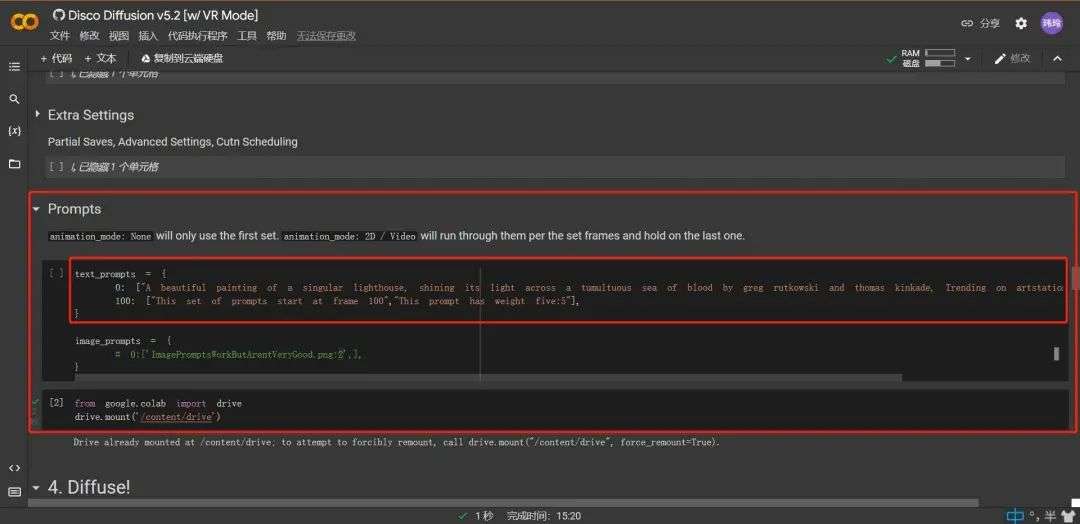Click the share link icon
The height and width of the screenshot is (524, 1080).
tap(967, 23)
